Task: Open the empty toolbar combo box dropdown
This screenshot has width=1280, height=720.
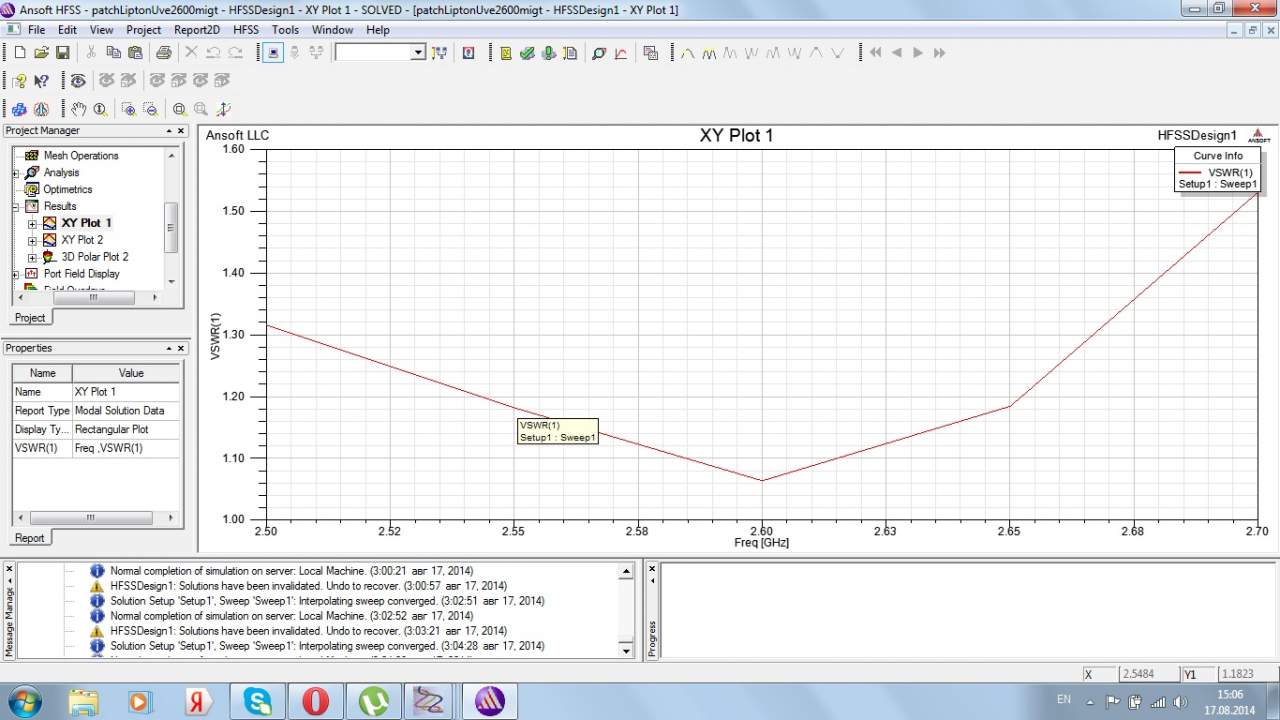Action: click(418, 53)
